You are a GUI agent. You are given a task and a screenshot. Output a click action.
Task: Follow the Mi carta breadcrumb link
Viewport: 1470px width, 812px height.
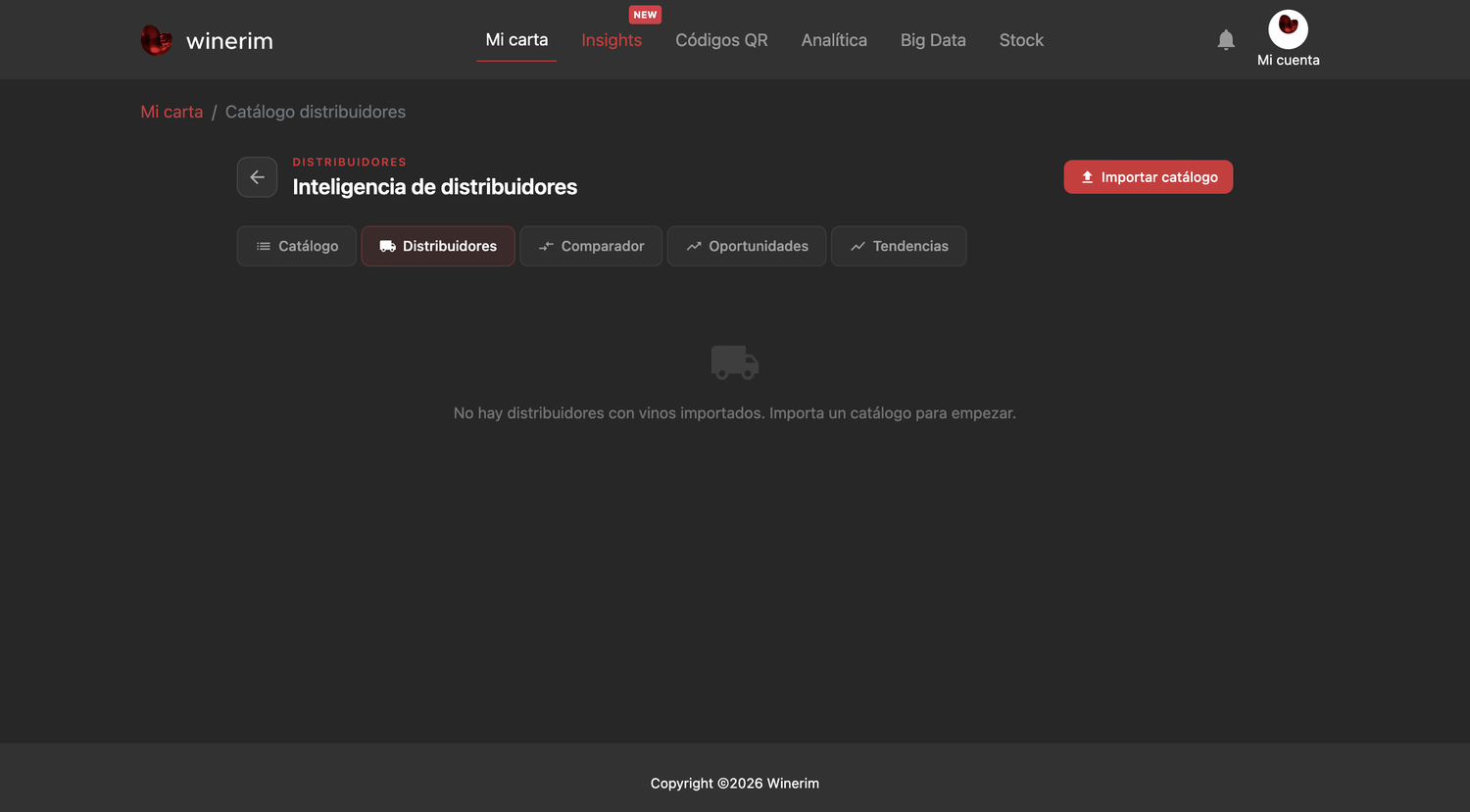click(171, 112)
